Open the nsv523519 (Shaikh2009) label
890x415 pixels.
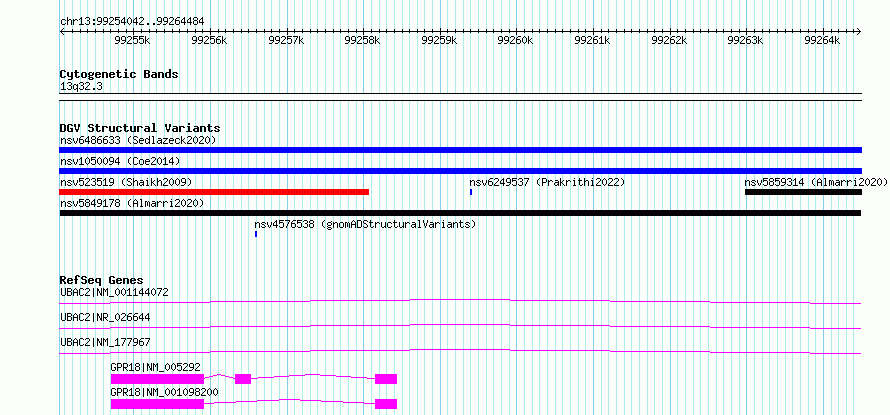click(x=126, y=182)
